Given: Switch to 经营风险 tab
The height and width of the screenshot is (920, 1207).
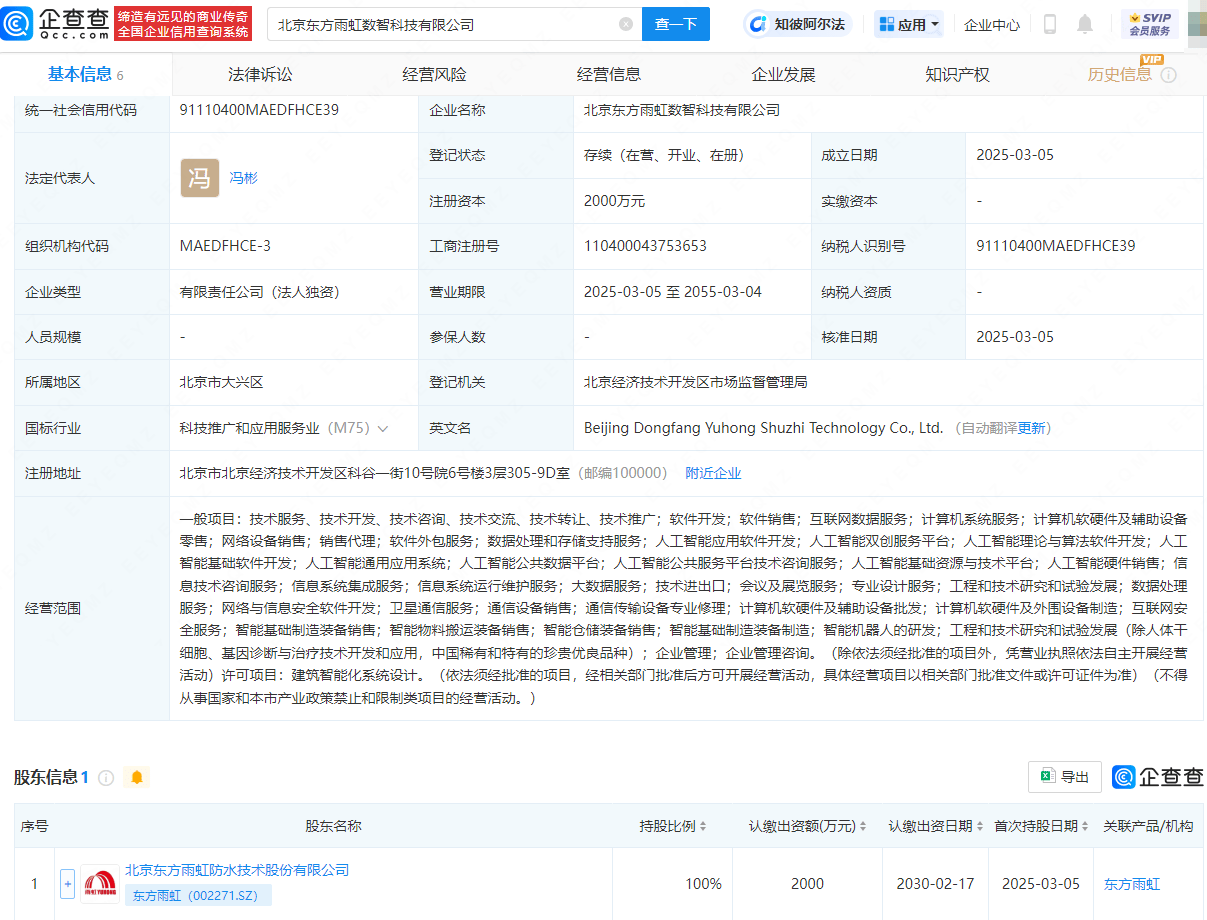Looking at the screenshot, I should tap(434, 74).
